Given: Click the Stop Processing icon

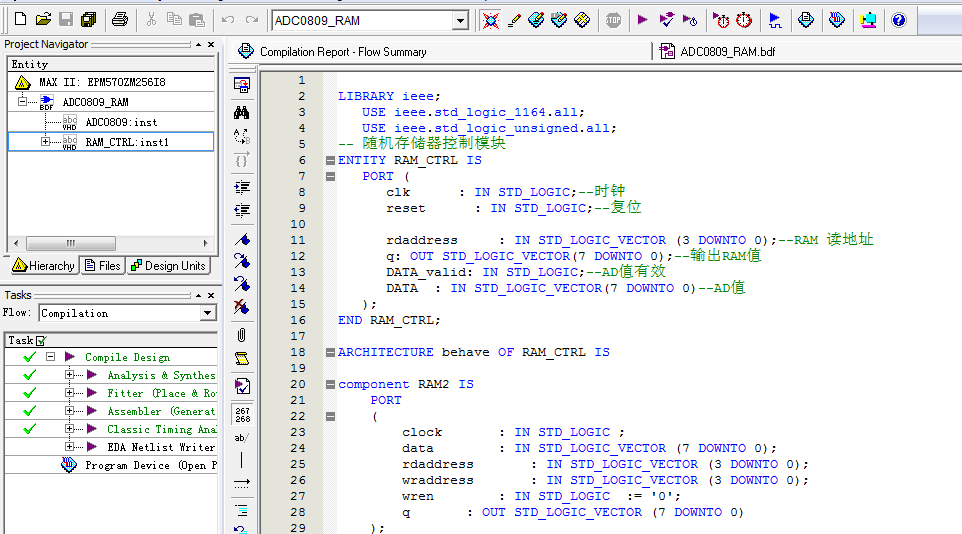Looking at the screenshot, I should point(613,19).
